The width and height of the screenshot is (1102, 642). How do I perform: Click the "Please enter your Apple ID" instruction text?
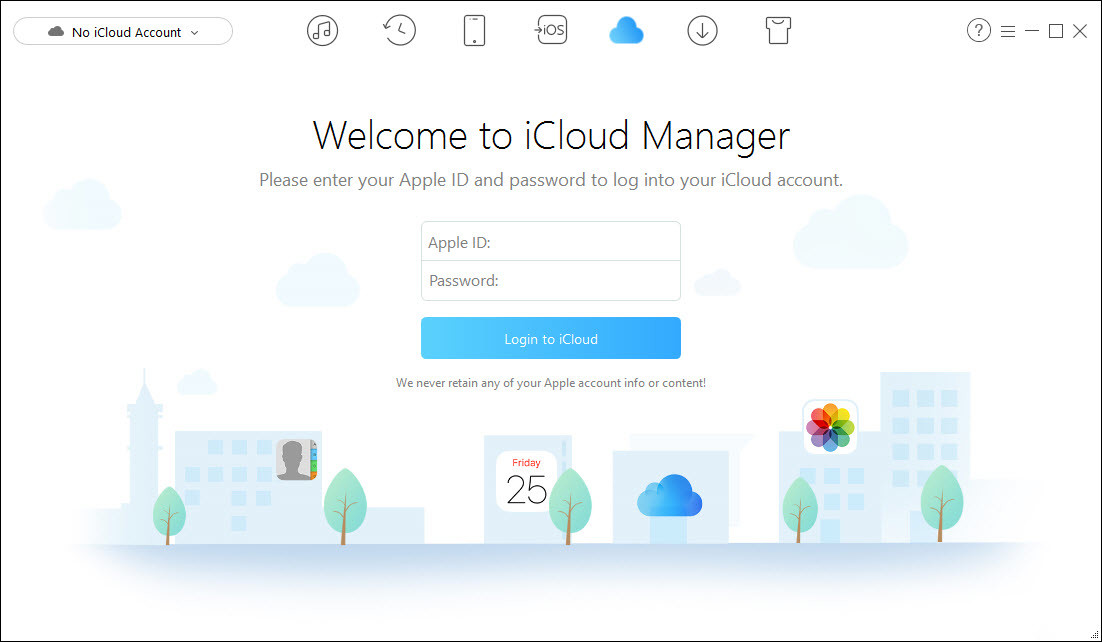click(551, 180)
